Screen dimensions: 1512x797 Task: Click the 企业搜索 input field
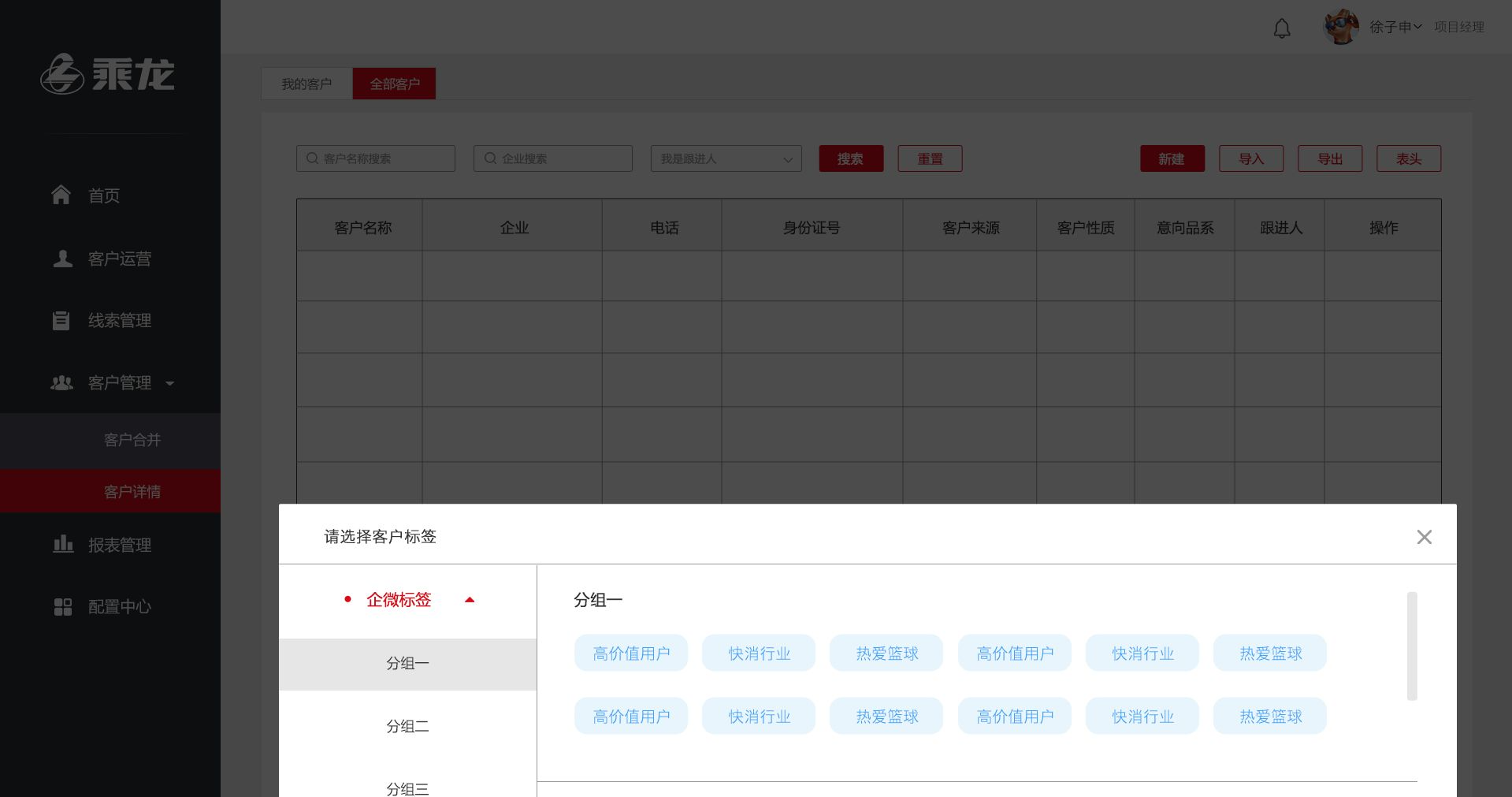coord(553,158)
